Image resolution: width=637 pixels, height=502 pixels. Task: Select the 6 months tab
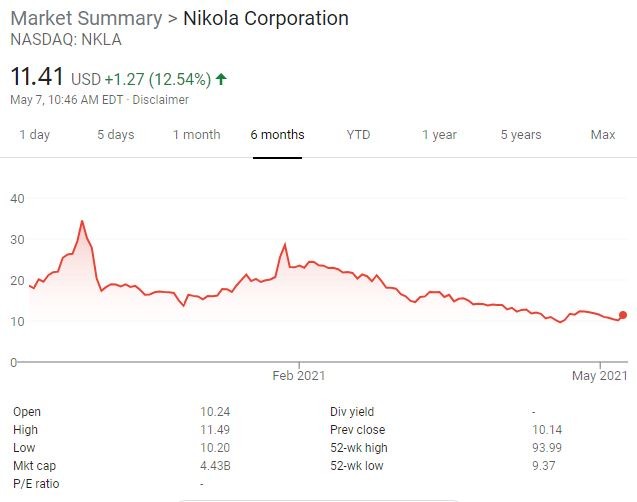[x=278, y=135]
